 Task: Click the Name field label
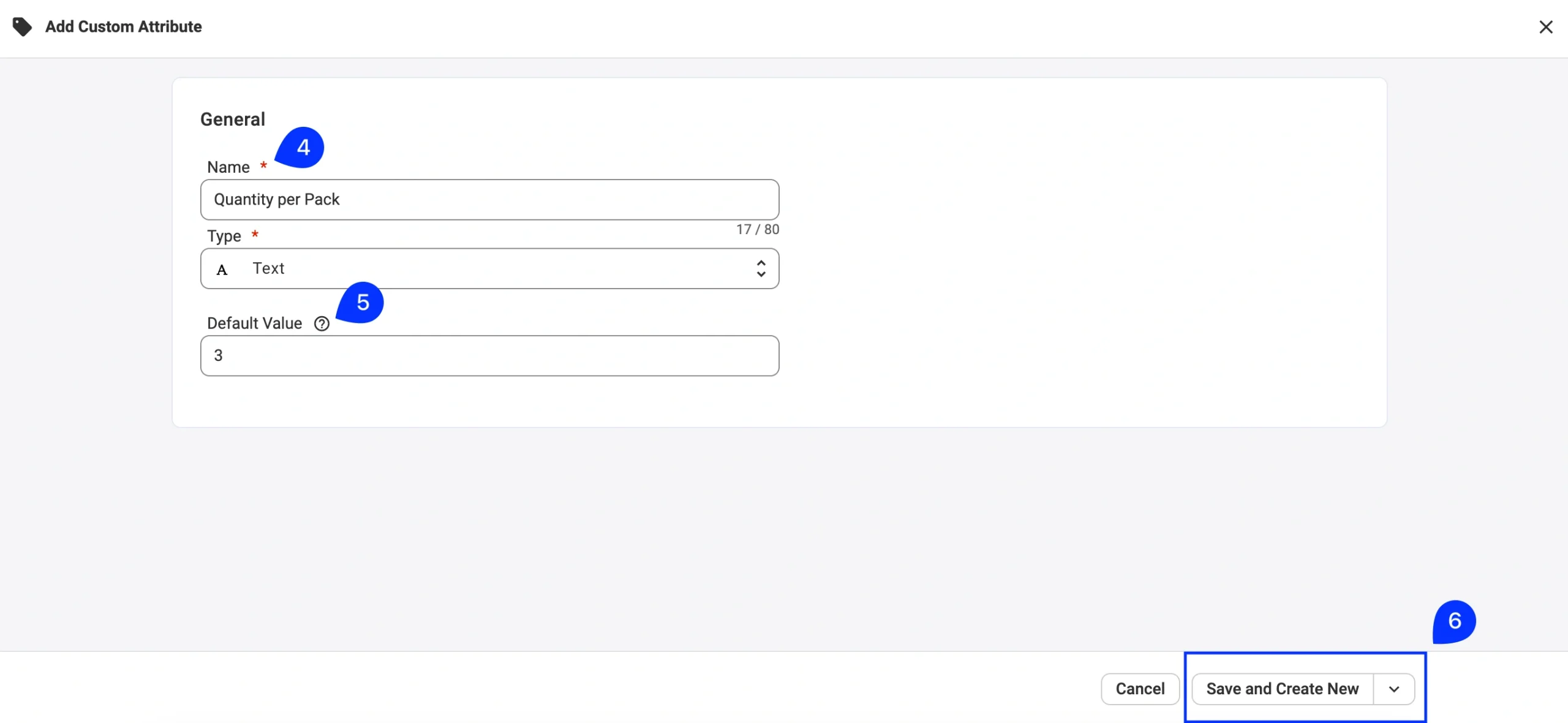click(228, 167)
